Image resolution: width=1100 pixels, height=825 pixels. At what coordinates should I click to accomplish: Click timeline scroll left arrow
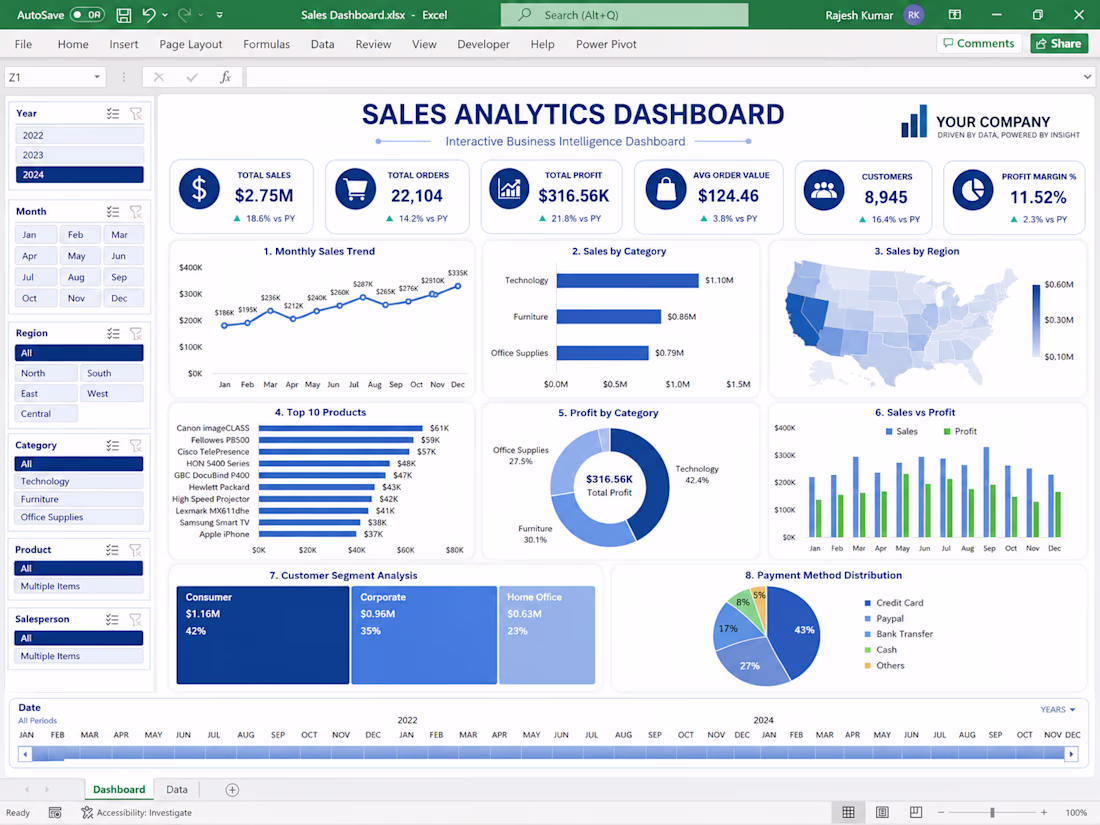click(x=25, y=754)
